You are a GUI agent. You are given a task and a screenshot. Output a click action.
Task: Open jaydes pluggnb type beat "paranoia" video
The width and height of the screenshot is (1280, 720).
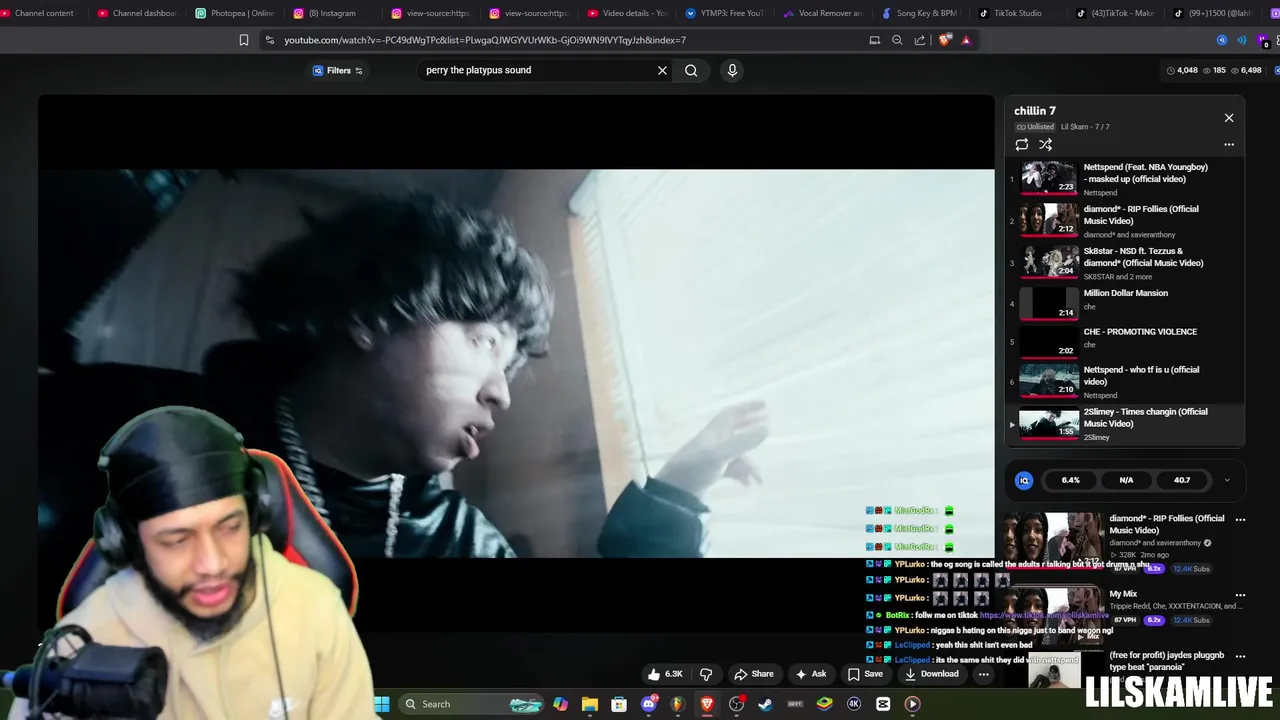pyautogui.click(x=1166, y=661)
